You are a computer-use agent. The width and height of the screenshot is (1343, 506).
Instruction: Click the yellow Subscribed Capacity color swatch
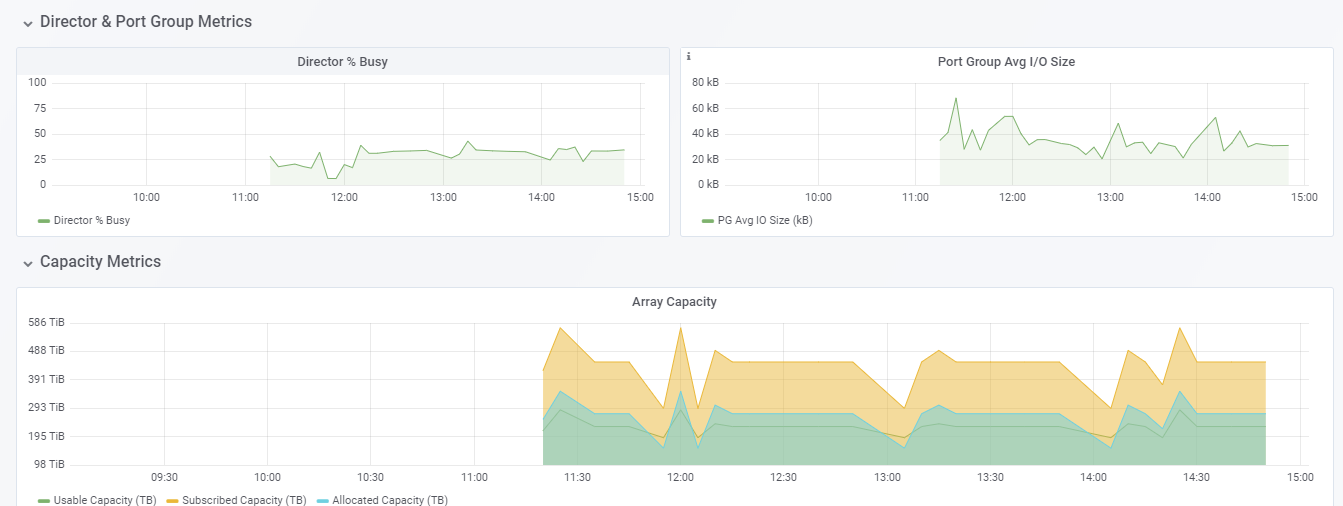172,500
